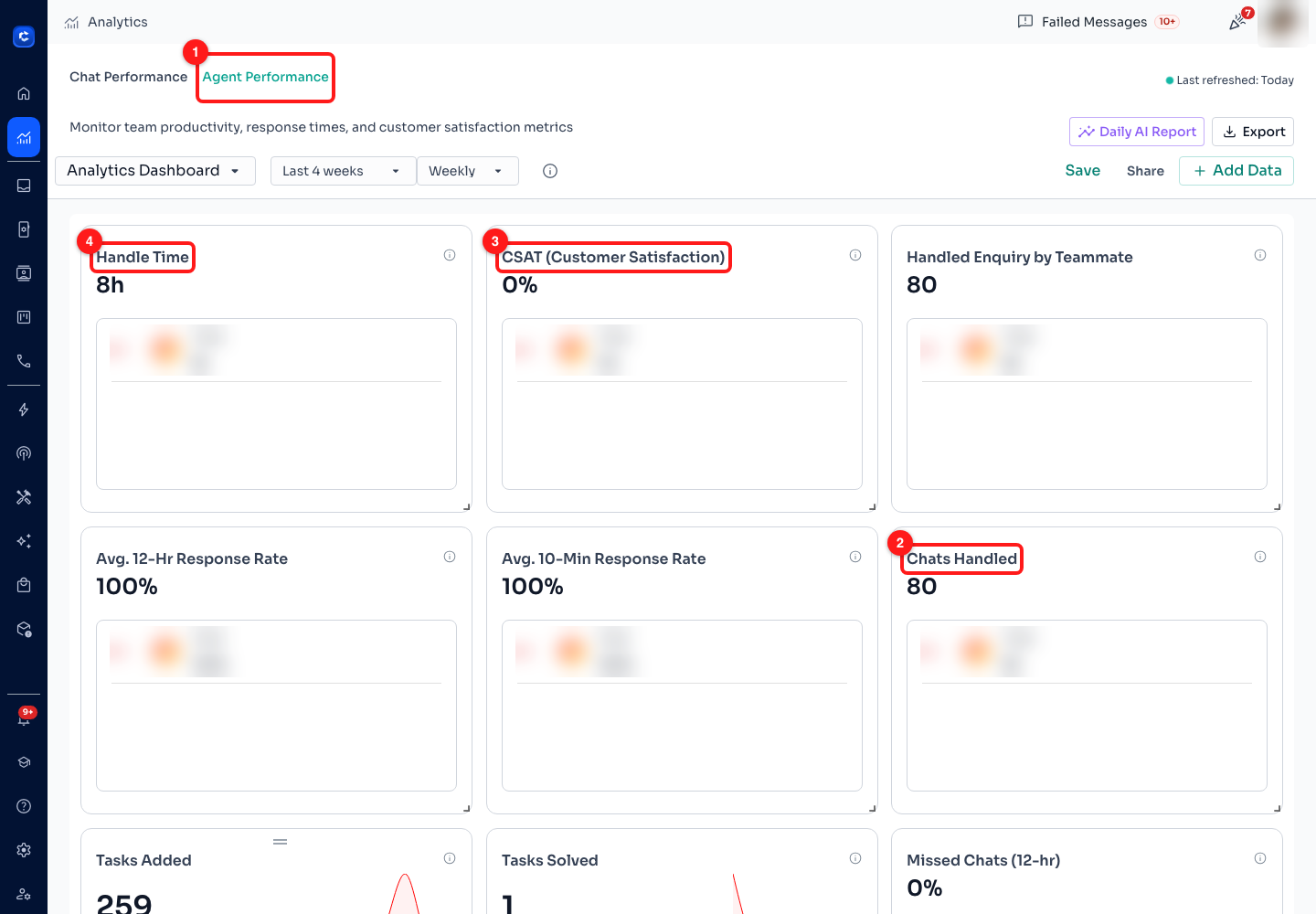Open notifications bell with 9+ badge
The height and width of the screenshot is (914, 1316).
coord(24,717)
